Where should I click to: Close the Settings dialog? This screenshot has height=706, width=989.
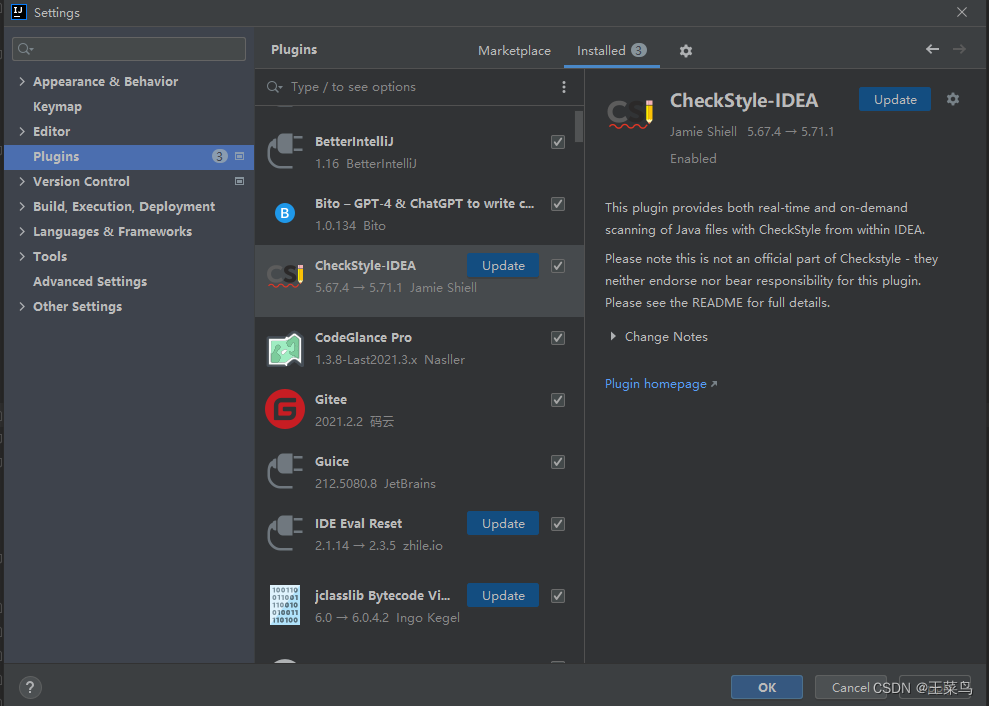[x=961, y=12]
